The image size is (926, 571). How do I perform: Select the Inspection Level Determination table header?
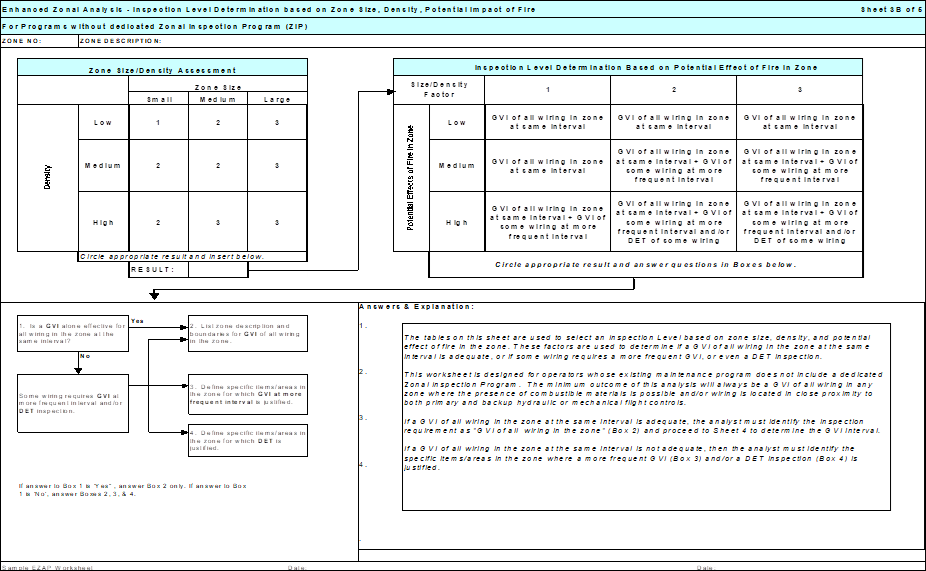click(x=645, y=67)
